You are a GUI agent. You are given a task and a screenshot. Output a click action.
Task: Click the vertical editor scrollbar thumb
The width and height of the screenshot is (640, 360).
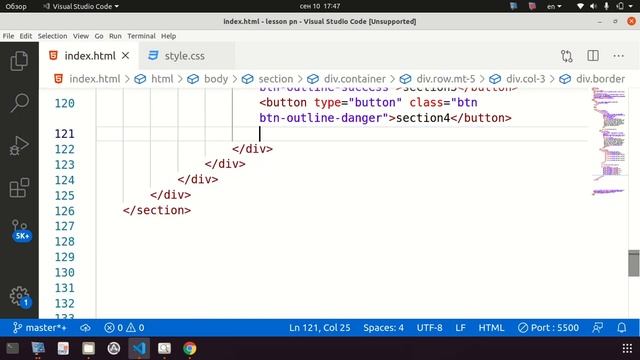point(634,263)
